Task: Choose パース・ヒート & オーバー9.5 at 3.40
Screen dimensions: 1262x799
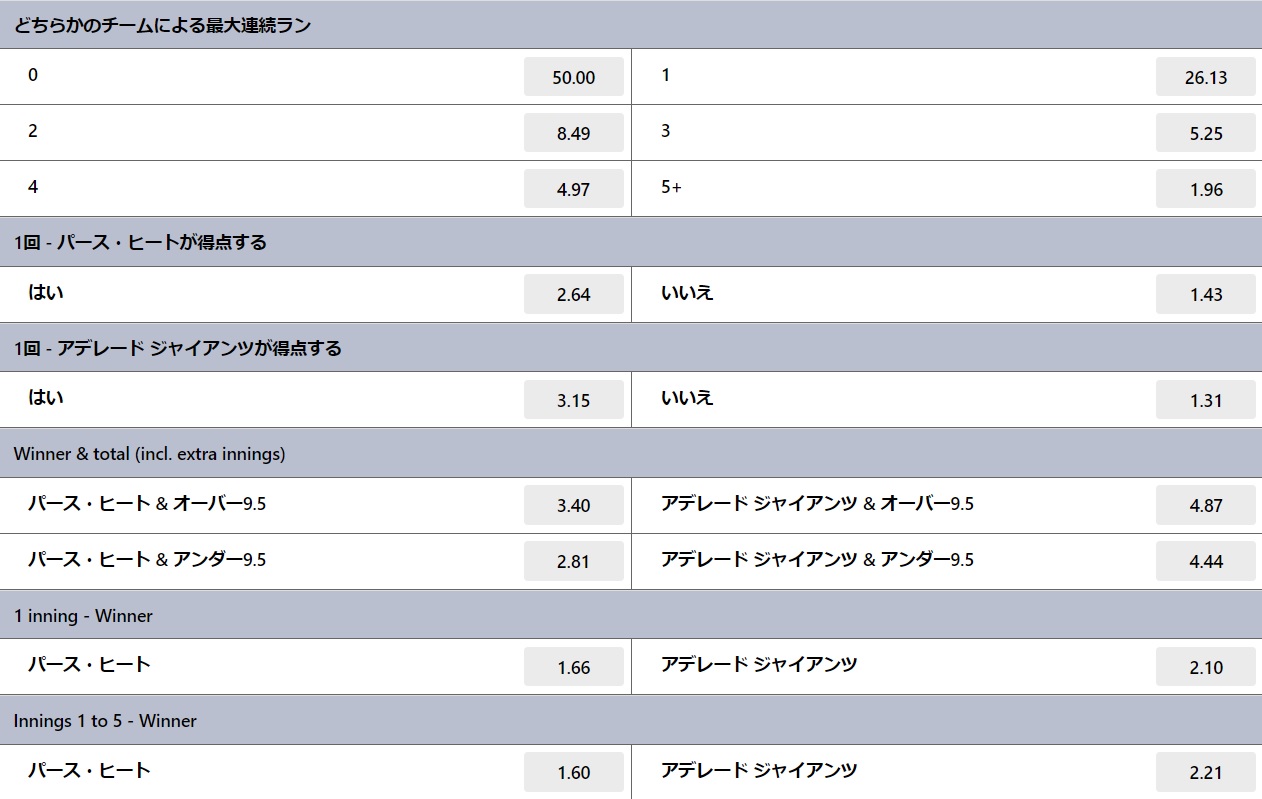Action: 574,505
